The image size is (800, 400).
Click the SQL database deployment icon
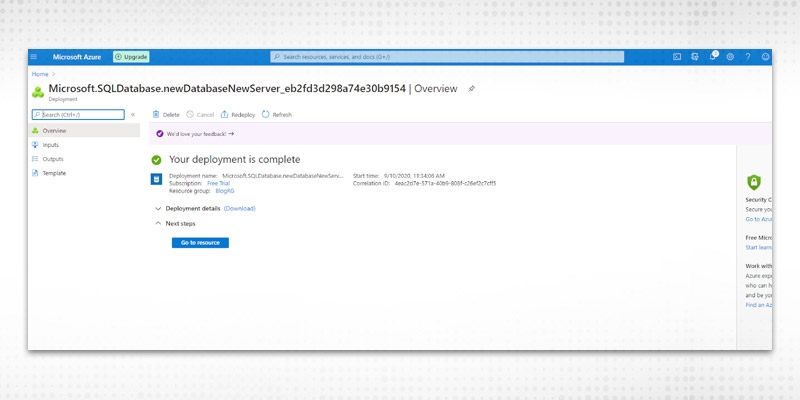point(157,180)
